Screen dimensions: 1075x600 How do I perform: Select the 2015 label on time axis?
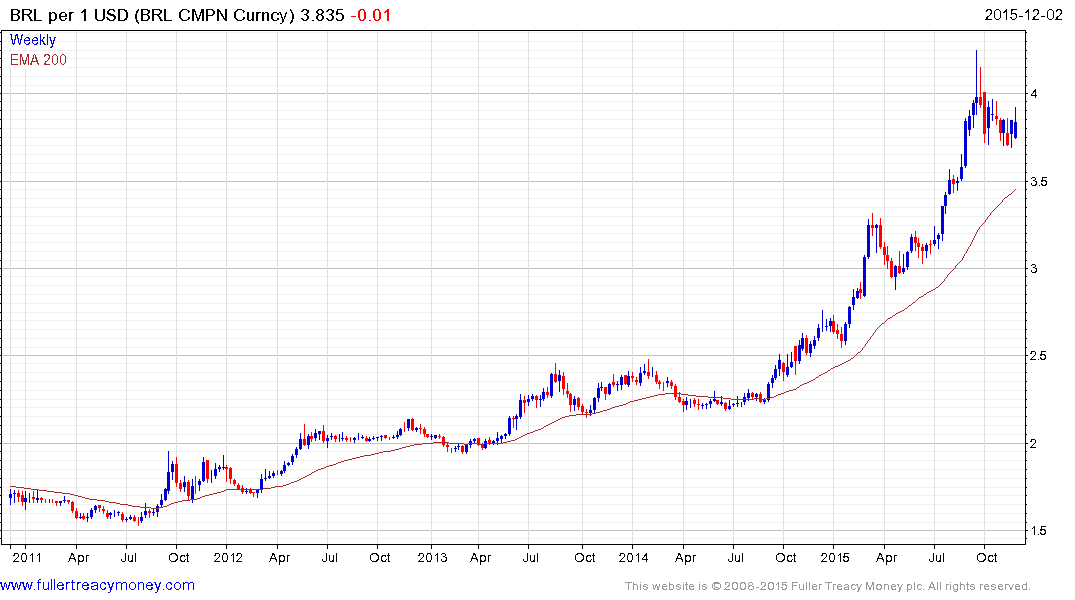(835, 557)
